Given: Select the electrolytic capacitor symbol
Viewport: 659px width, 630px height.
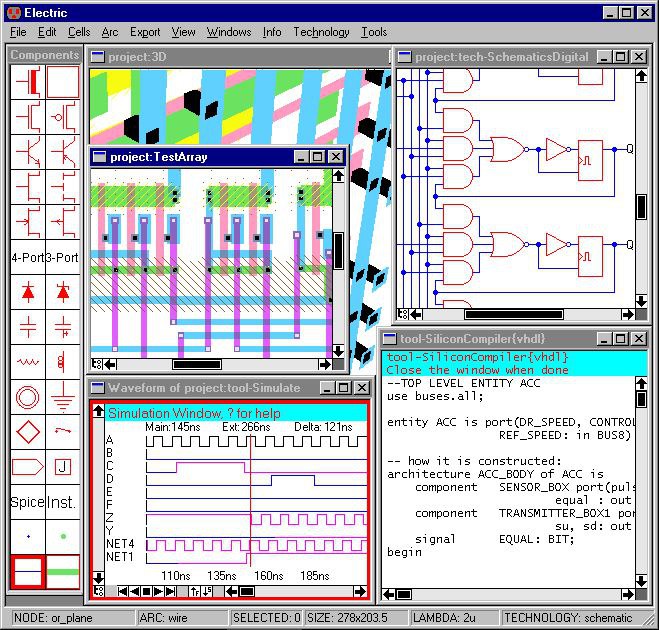Looking at the screenshot, I should pos(63,327).
